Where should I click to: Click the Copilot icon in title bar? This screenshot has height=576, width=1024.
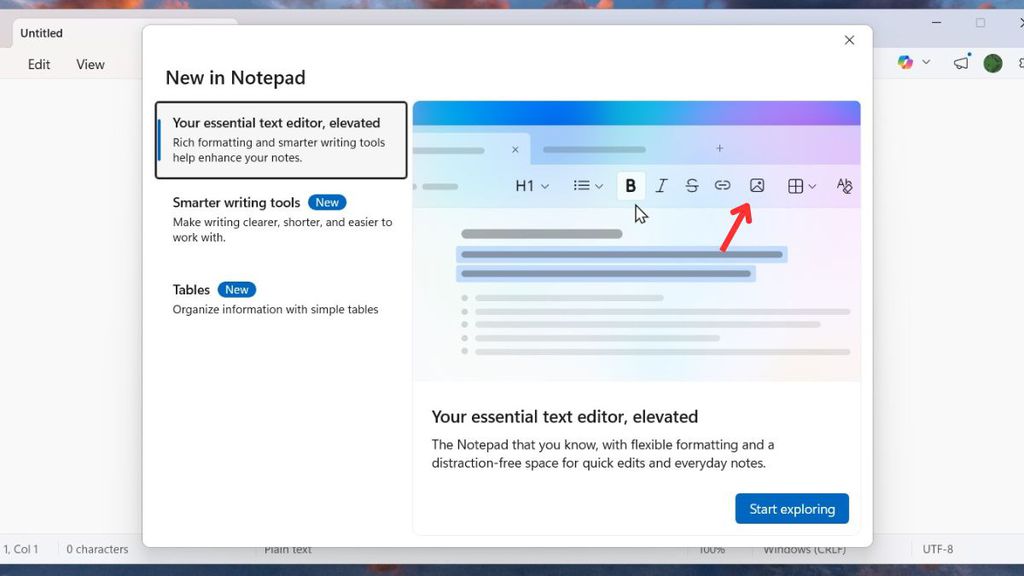(x=905, y=63)
